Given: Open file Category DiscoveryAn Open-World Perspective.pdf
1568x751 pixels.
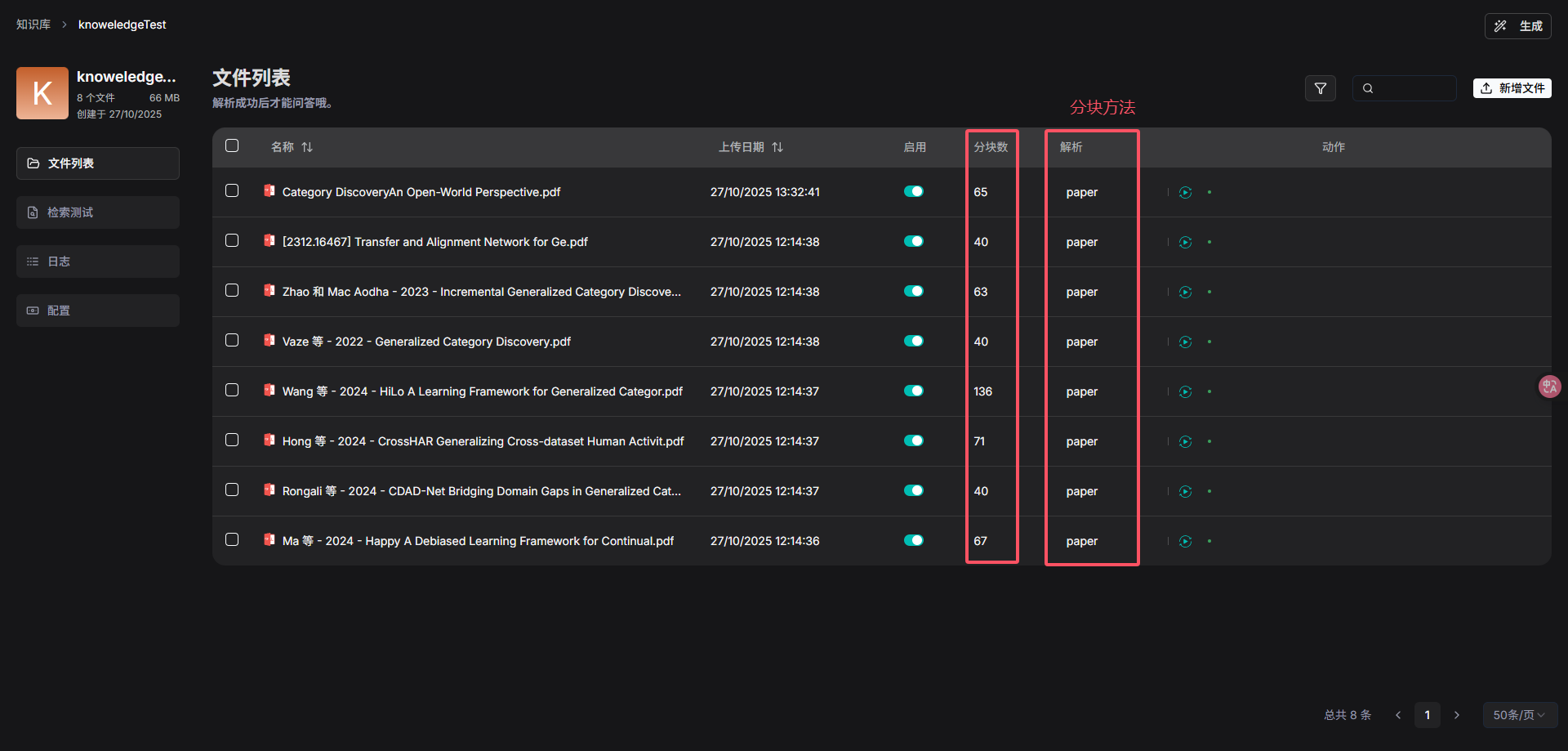Looking at the screenshot, I should click(x=421, y=192).
